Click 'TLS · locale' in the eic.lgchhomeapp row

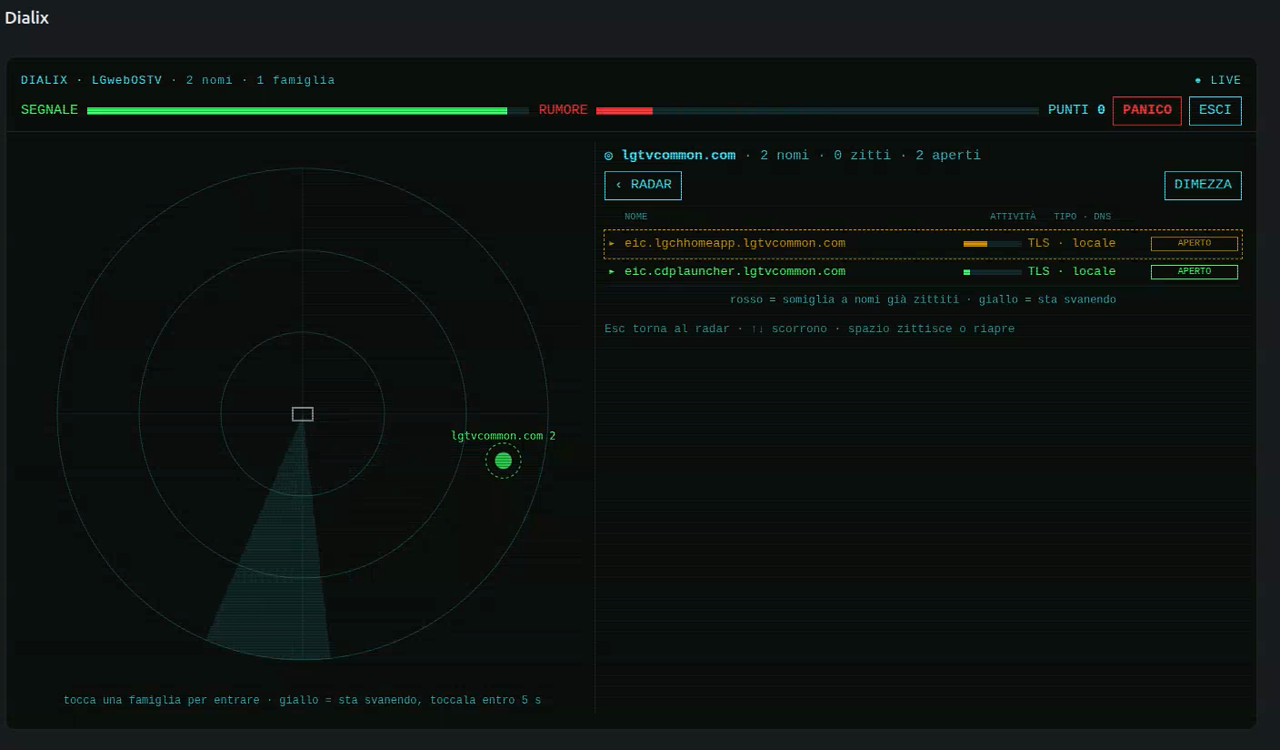click(1072, 243)
